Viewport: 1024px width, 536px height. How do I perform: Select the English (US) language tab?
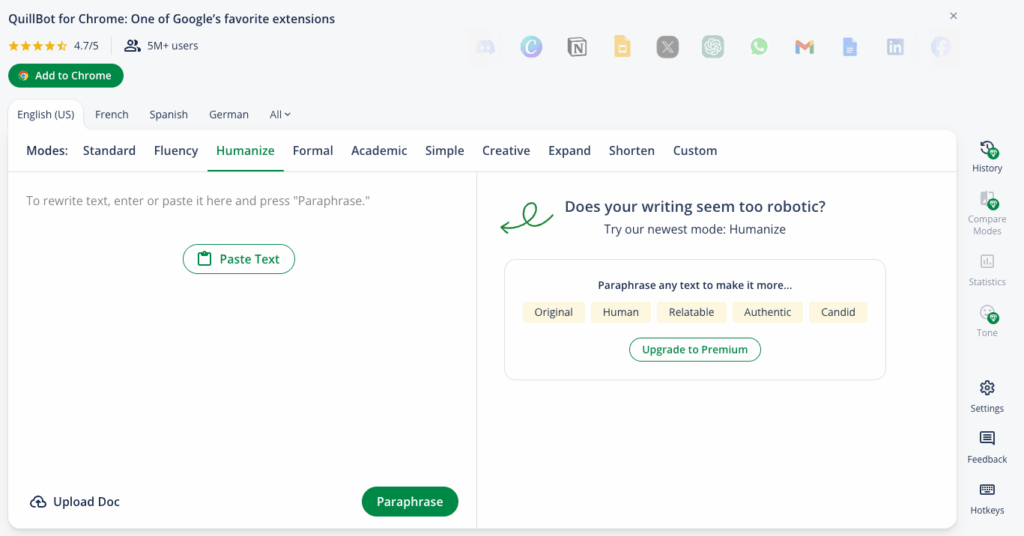[46, 114]
